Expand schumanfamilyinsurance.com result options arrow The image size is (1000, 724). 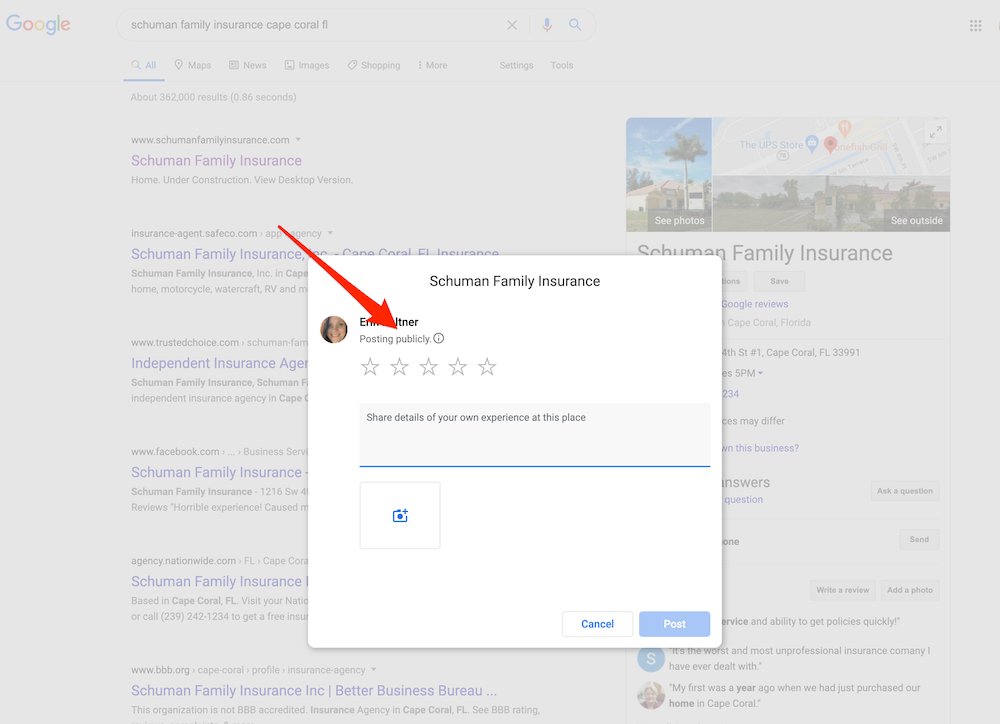pos(298,139)
